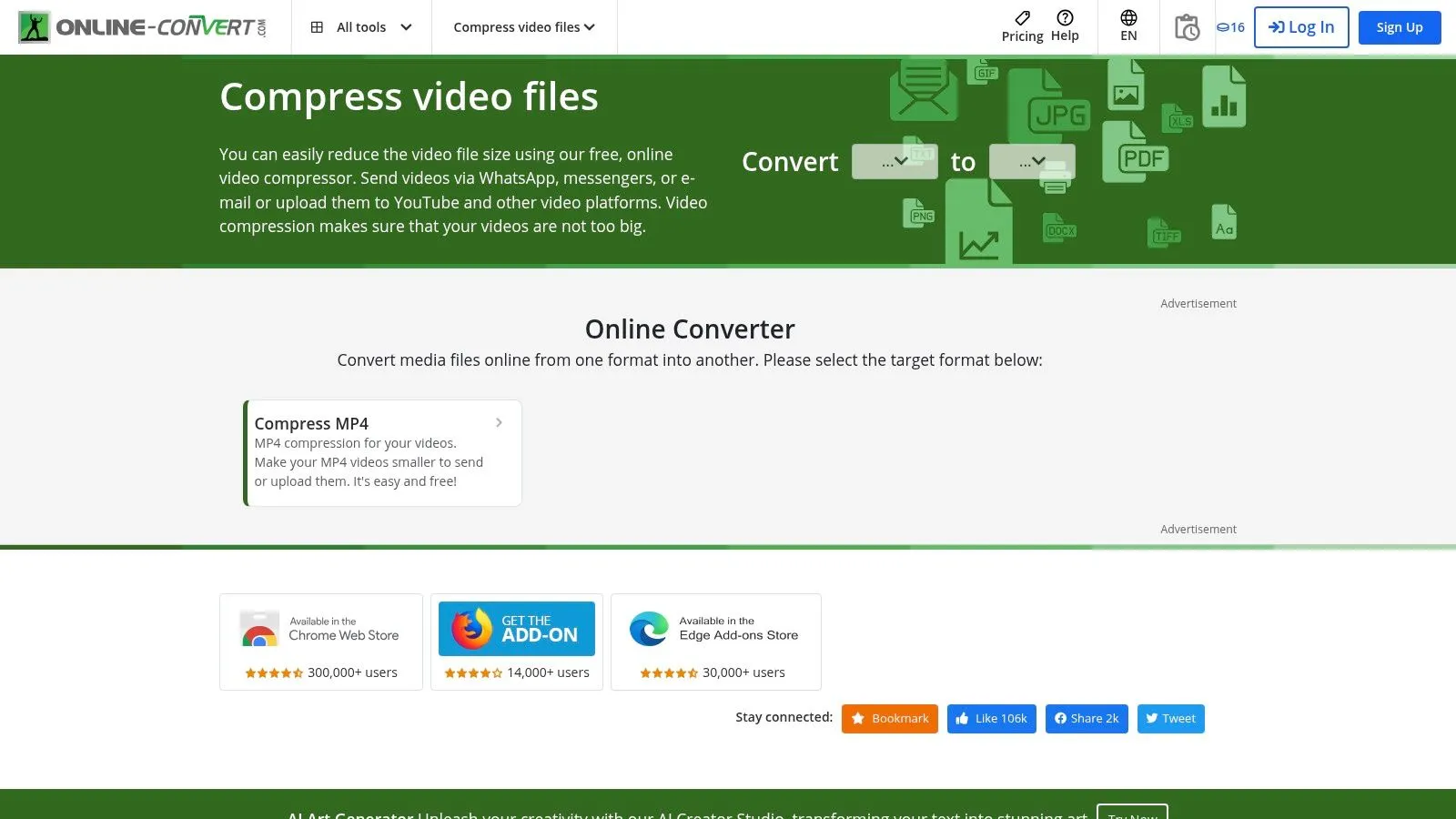Open the Compress video files dropdown
Viewport: 1456px width, 819px height.
pyautogui.click(x=523, y=26)
